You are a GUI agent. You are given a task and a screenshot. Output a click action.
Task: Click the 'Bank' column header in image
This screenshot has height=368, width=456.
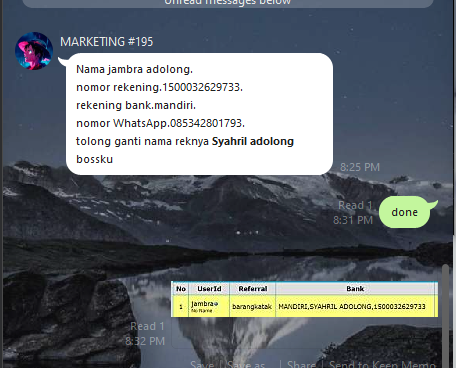point(355,289)
